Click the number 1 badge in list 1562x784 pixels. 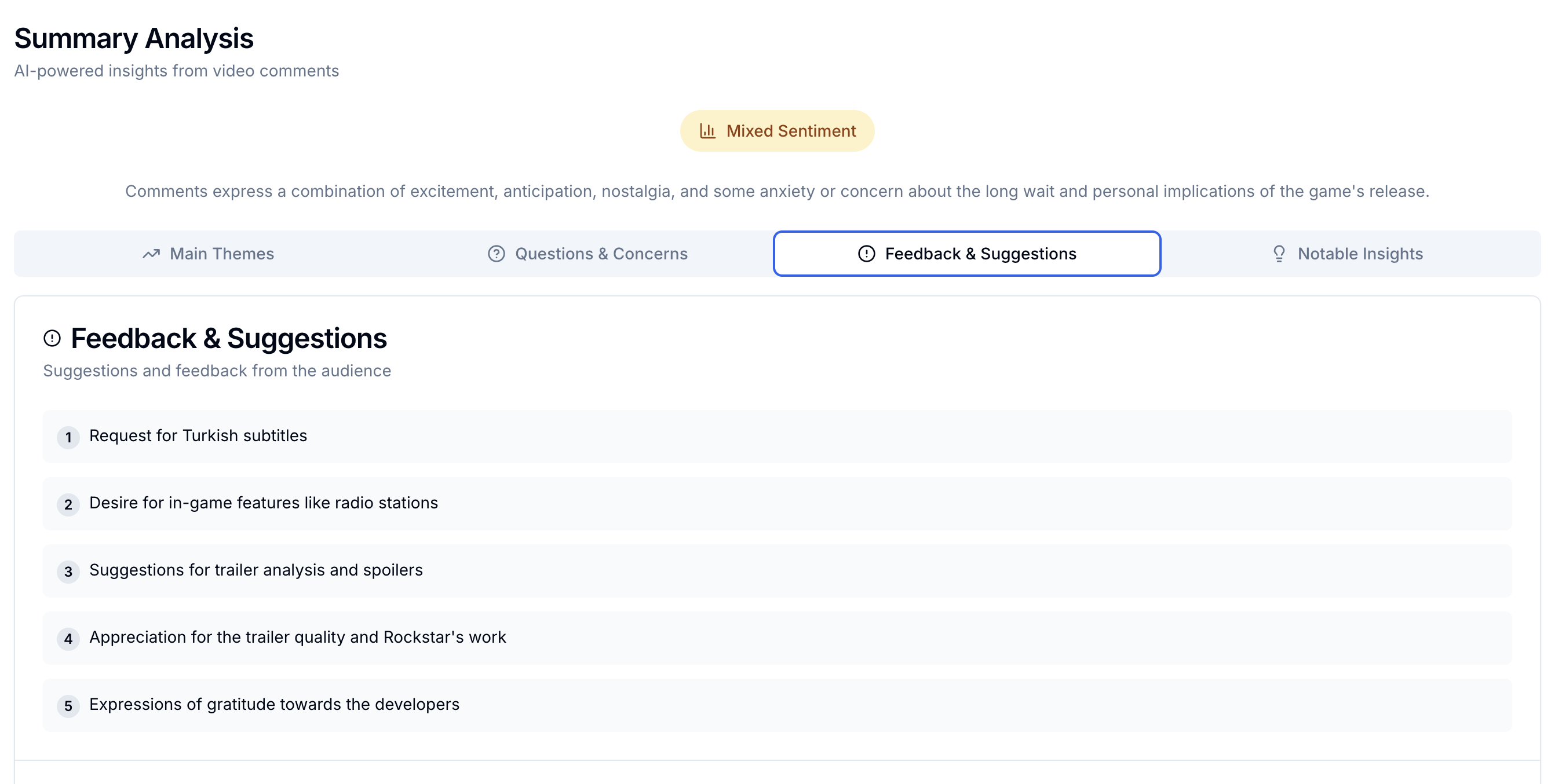point(68,437)
